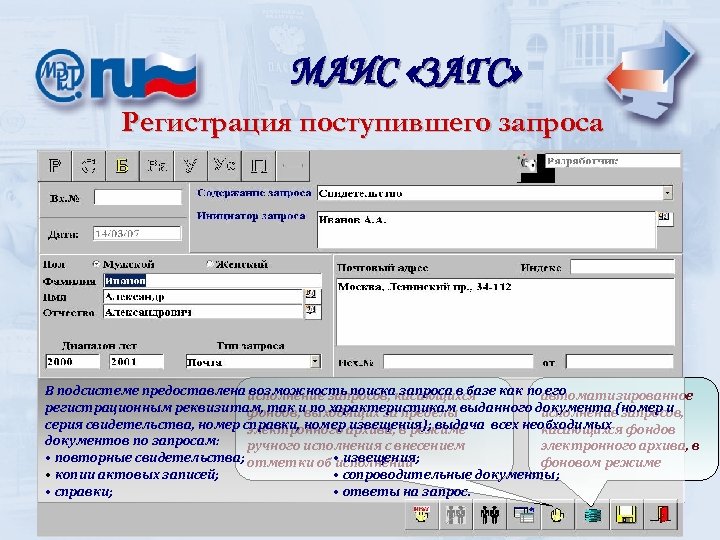Click the year range field showing 2000

73,361
